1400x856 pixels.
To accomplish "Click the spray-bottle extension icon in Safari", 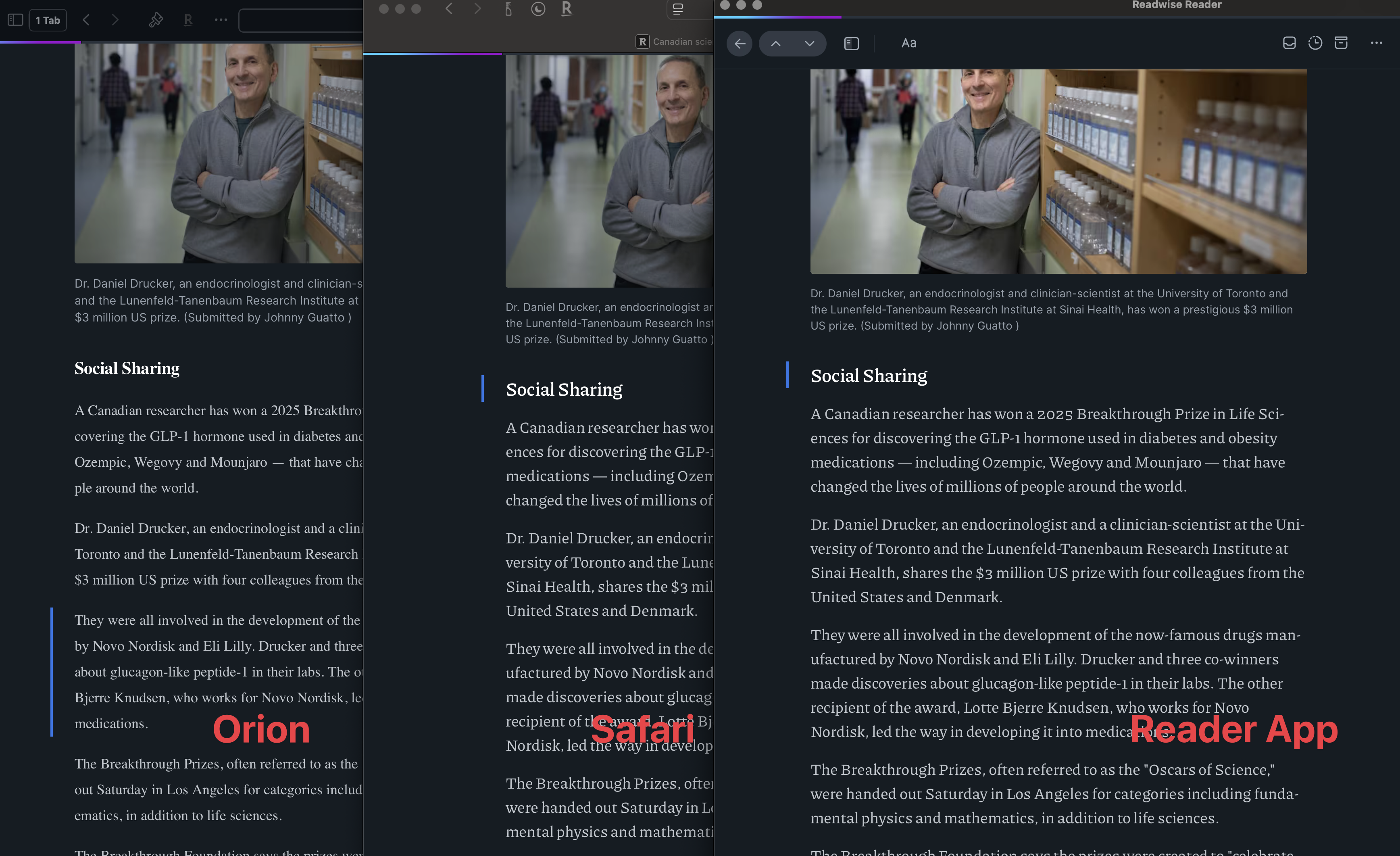I will [x=508, y=8].
